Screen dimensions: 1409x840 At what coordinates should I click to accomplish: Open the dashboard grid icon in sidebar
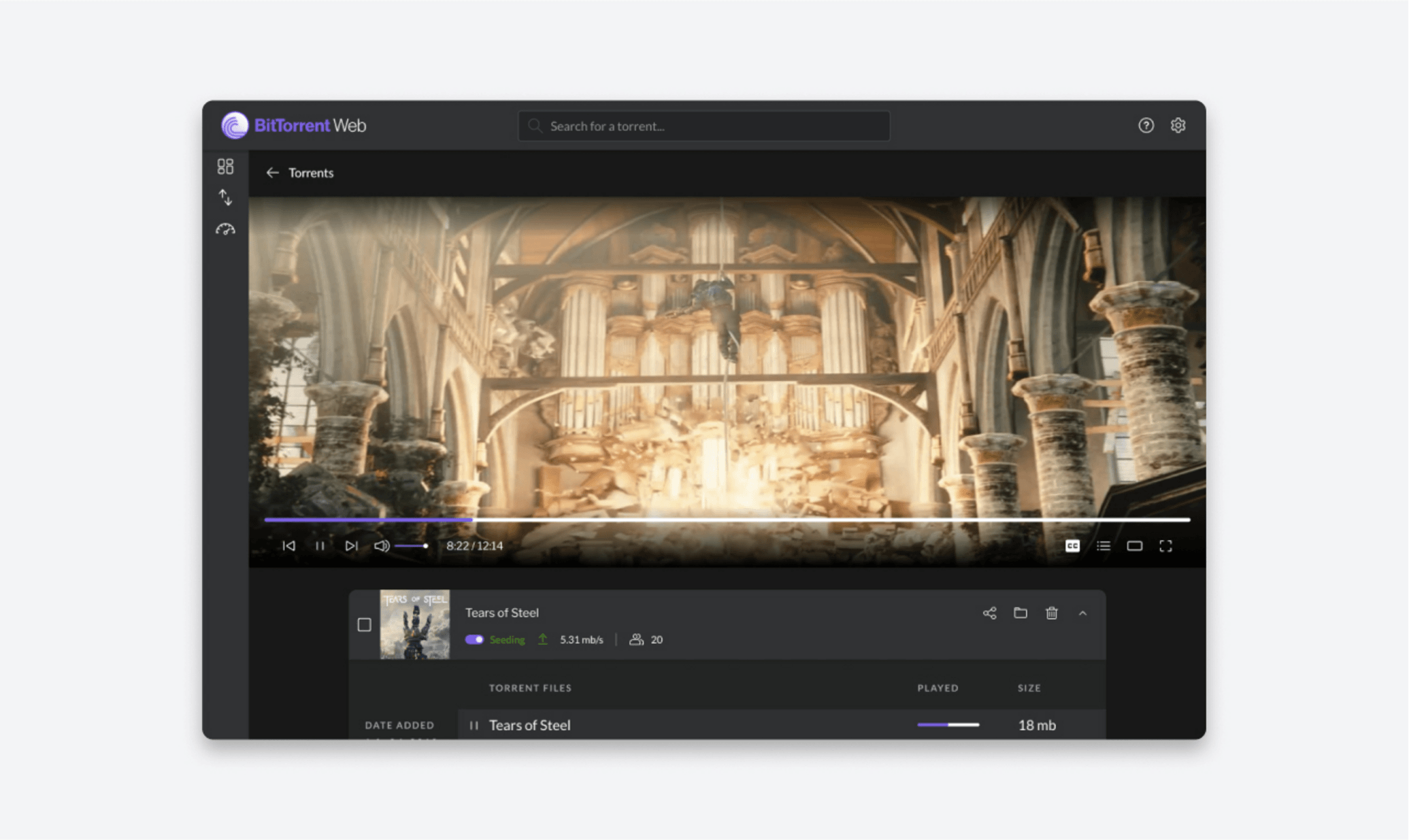(225, 167)
